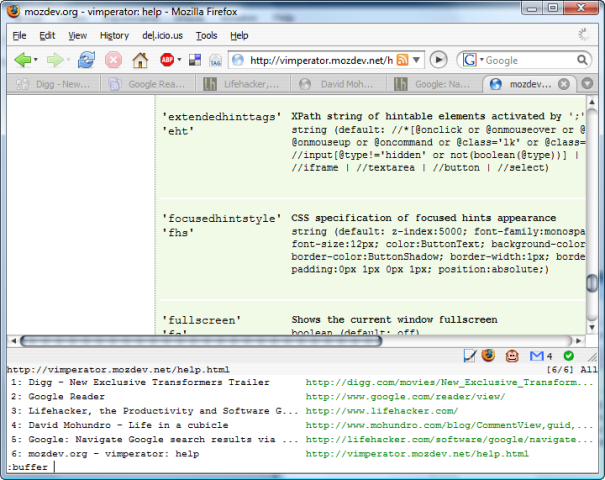Image resolution: width=605 pixels, height=480 pixels.
Task: Switch to the Google Rea... tab
Action: pyautogui.click(x=147, y=84)
